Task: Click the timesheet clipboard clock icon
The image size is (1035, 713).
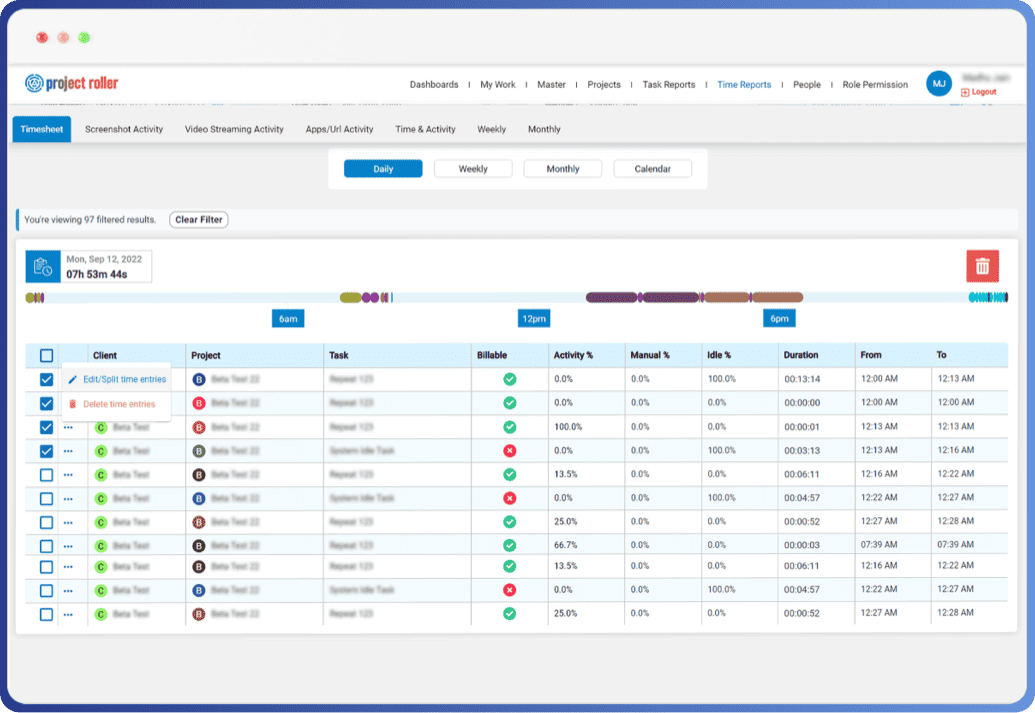Action: coord(43,267)
